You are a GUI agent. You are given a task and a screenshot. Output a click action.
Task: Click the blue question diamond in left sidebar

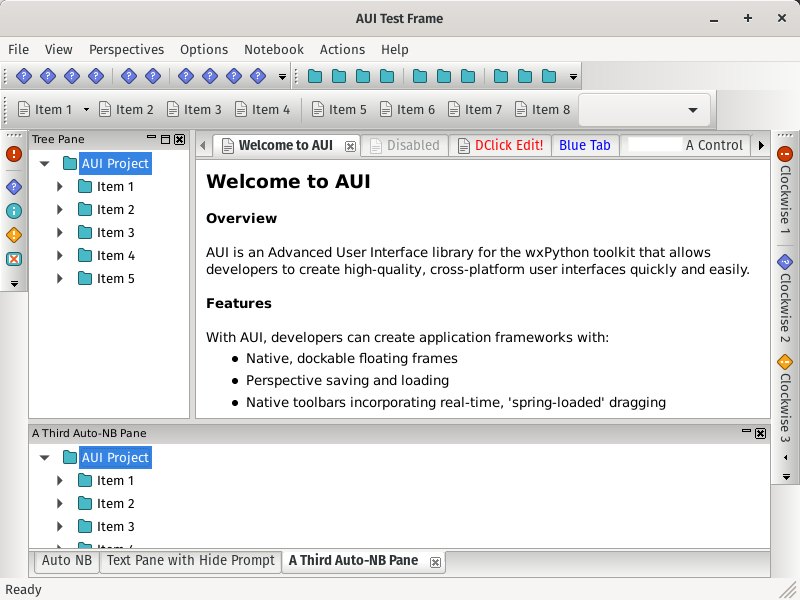14,187
